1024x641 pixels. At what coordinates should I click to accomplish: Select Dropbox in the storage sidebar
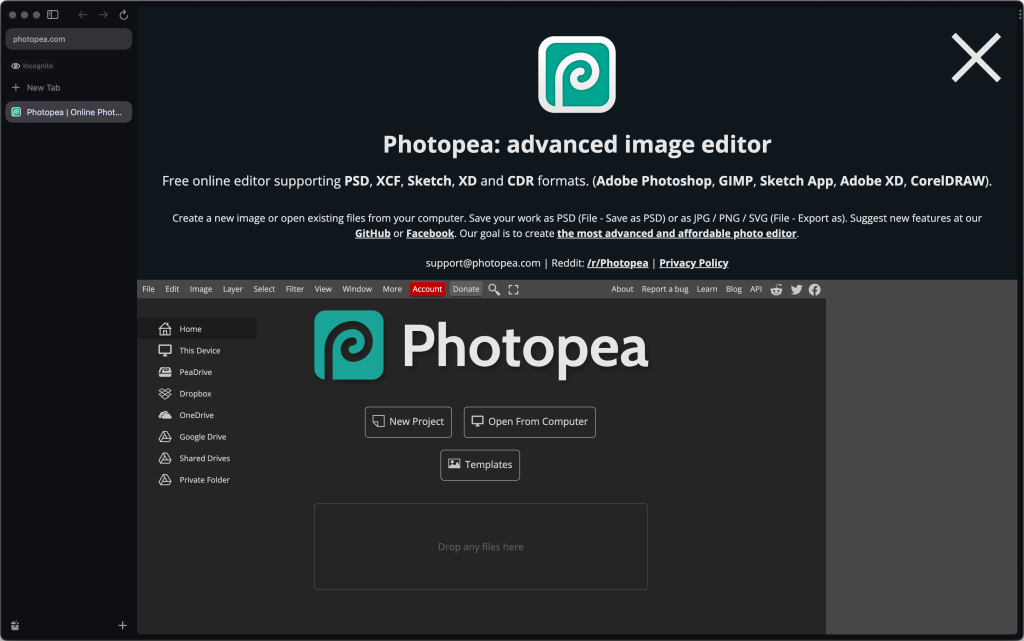[195, 394]
